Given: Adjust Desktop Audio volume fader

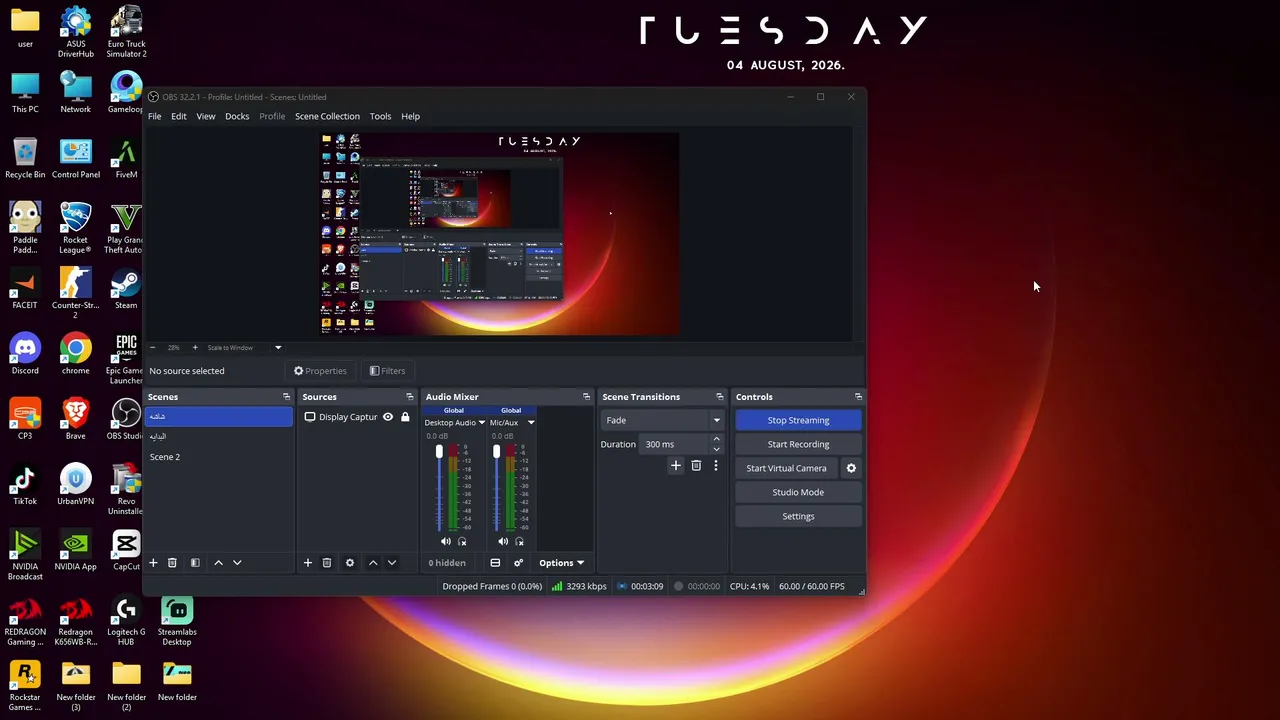Looking at the screenshot, I should [439, 452].
